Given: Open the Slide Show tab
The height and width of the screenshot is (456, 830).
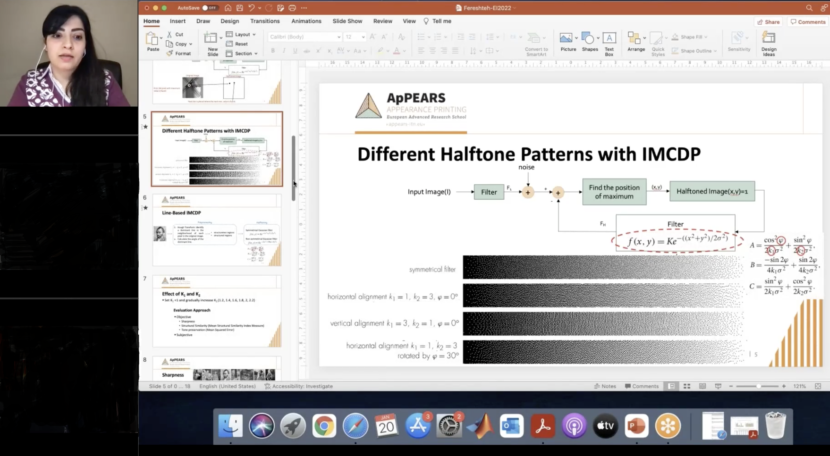Looking at the screenshot, I should (346, 20).
